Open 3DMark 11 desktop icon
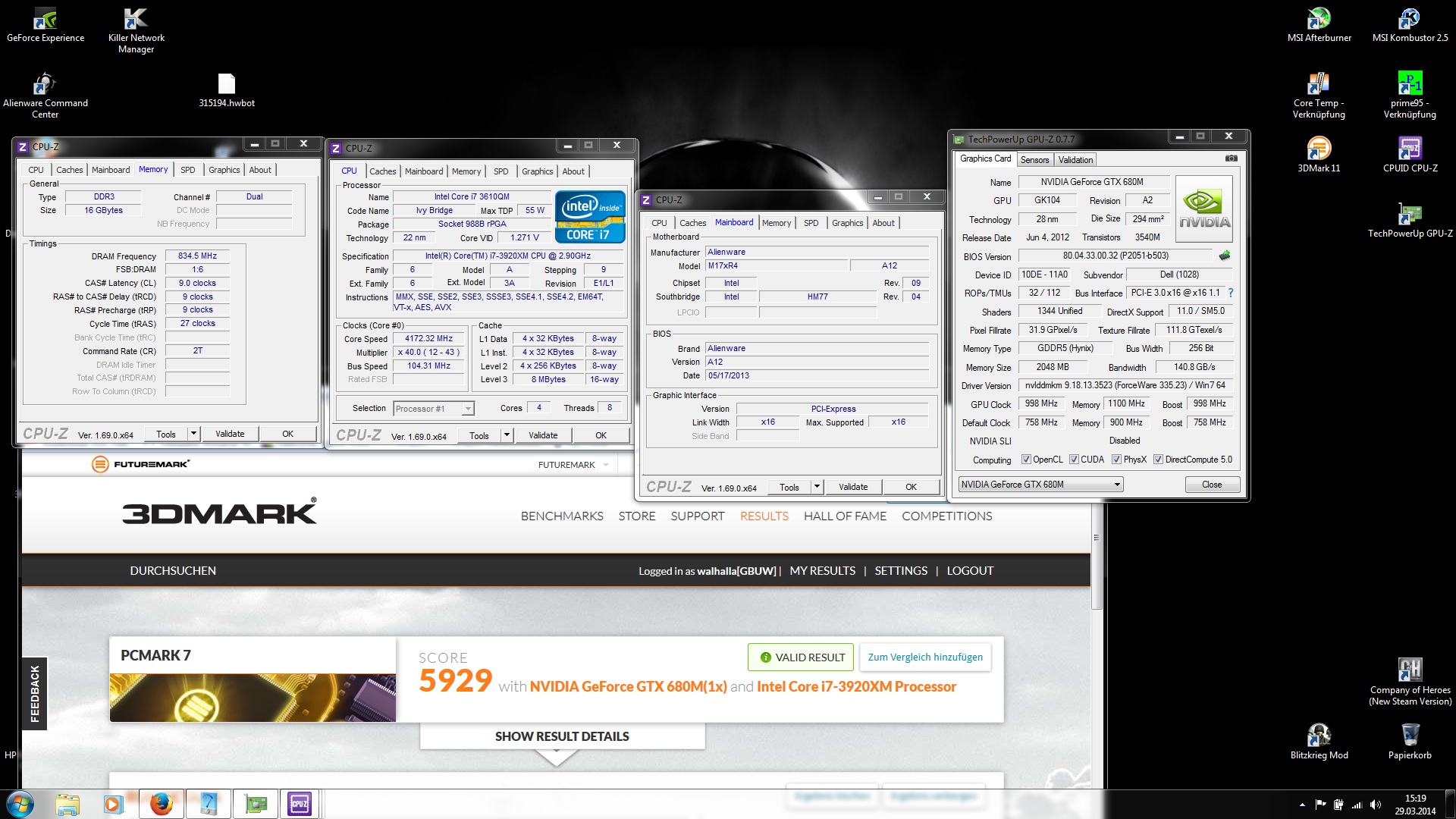 click(1319, 155)
